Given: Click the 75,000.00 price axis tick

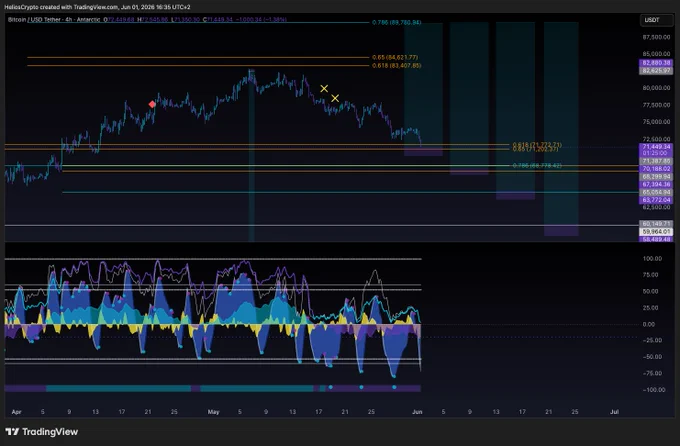Looking at the screenshot, I should point(656,122).
